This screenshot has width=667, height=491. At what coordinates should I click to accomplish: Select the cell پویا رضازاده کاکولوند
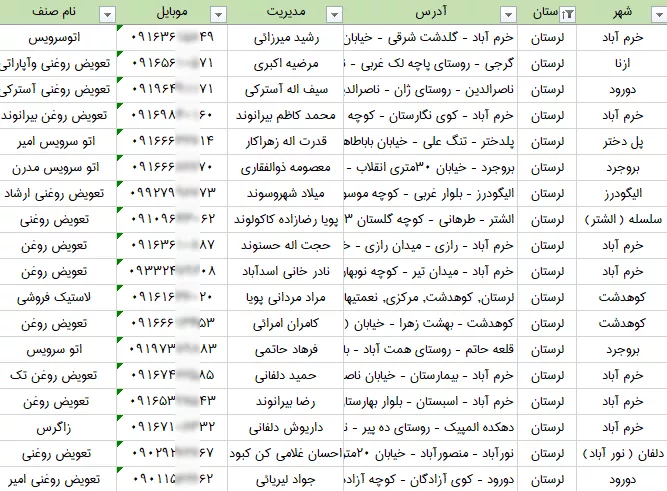[x=285, y=220]
